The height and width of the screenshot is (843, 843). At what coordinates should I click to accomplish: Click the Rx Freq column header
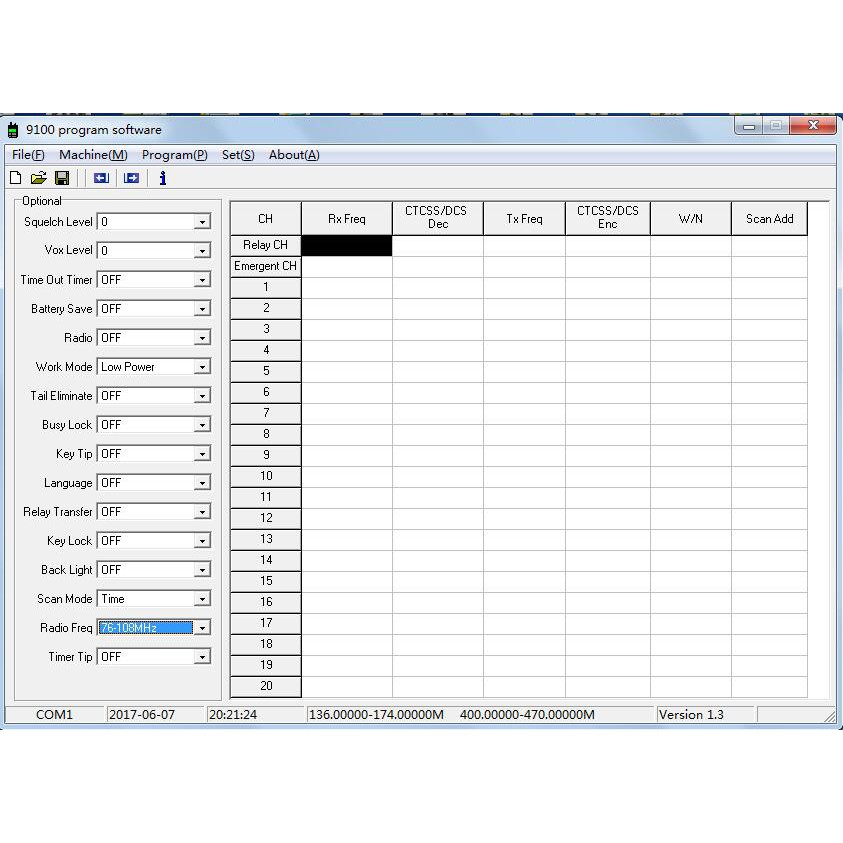point(347,219)
